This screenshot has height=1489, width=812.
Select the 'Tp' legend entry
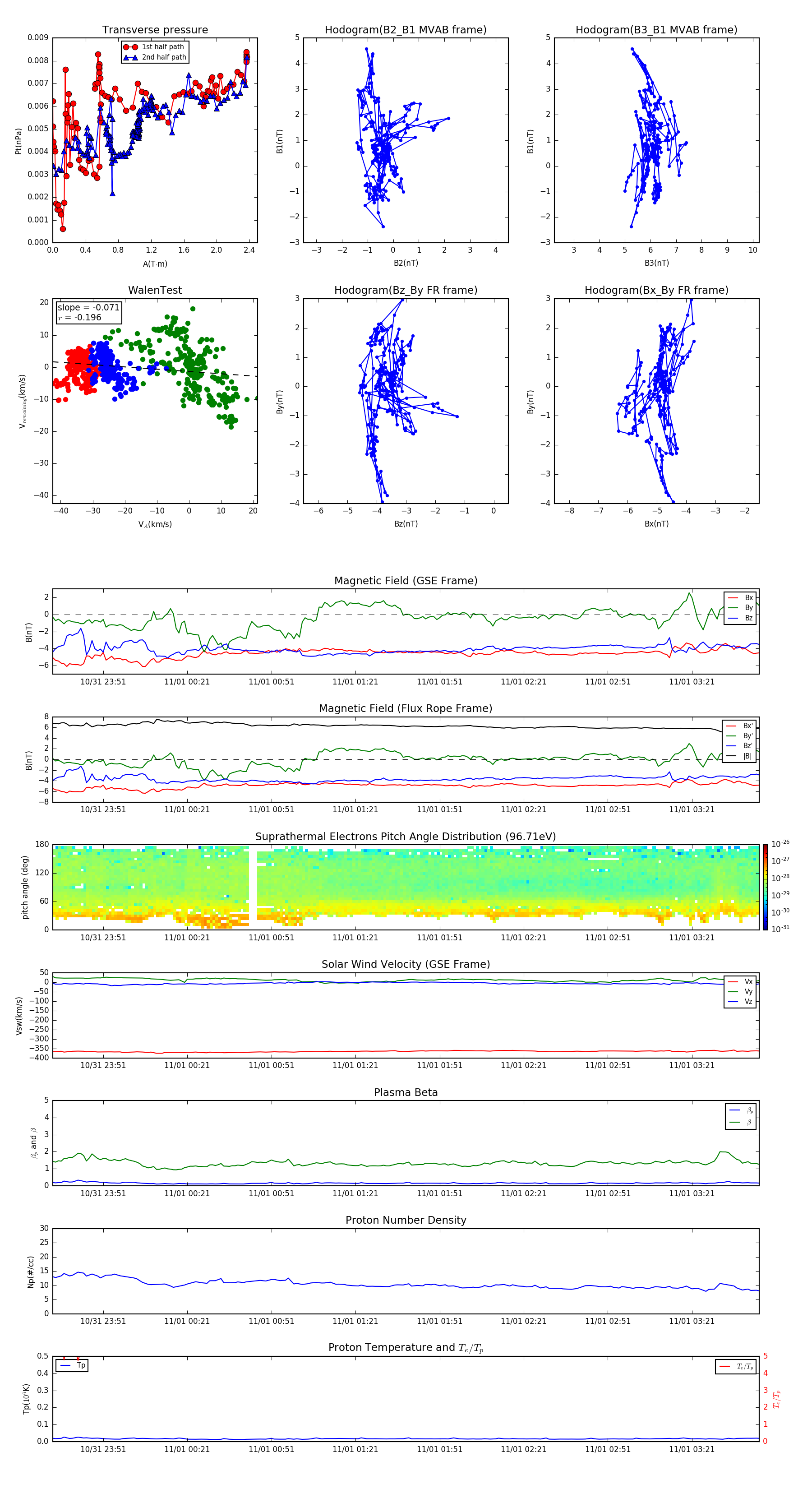[72, 1365]
